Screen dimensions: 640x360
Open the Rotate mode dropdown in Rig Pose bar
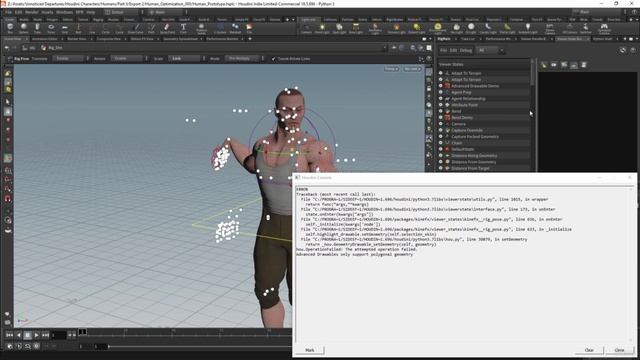pyautogui.click(x=128, y=59)
